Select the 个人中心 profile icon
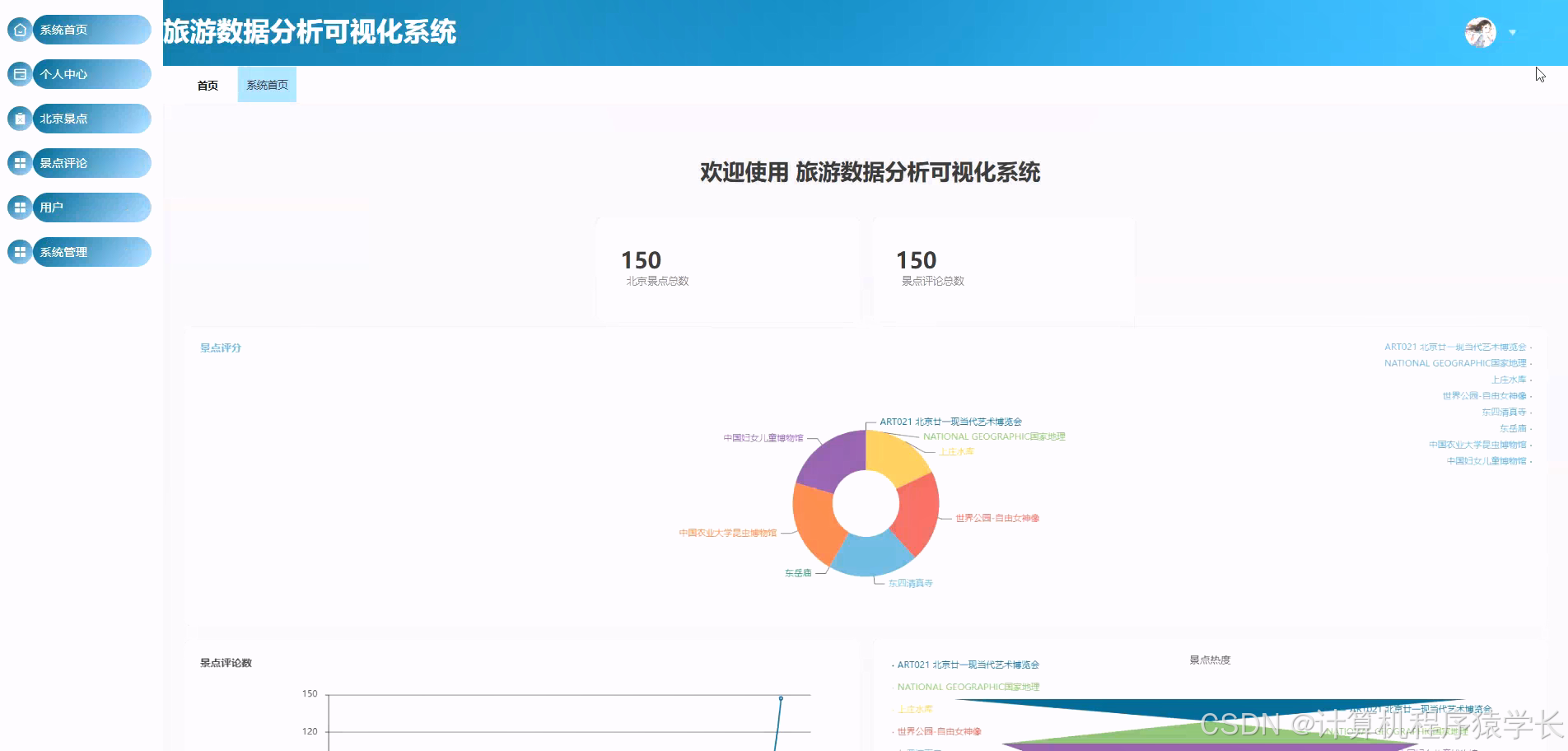 coord(19,73)
